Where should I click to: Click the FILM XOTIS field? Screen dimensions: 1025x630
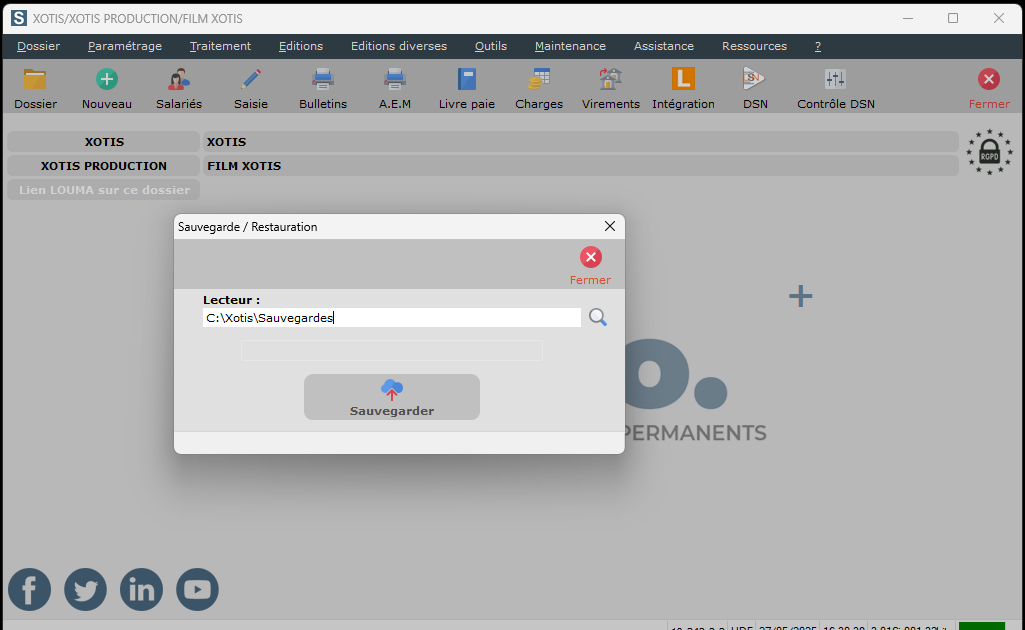tap(580, 166)
